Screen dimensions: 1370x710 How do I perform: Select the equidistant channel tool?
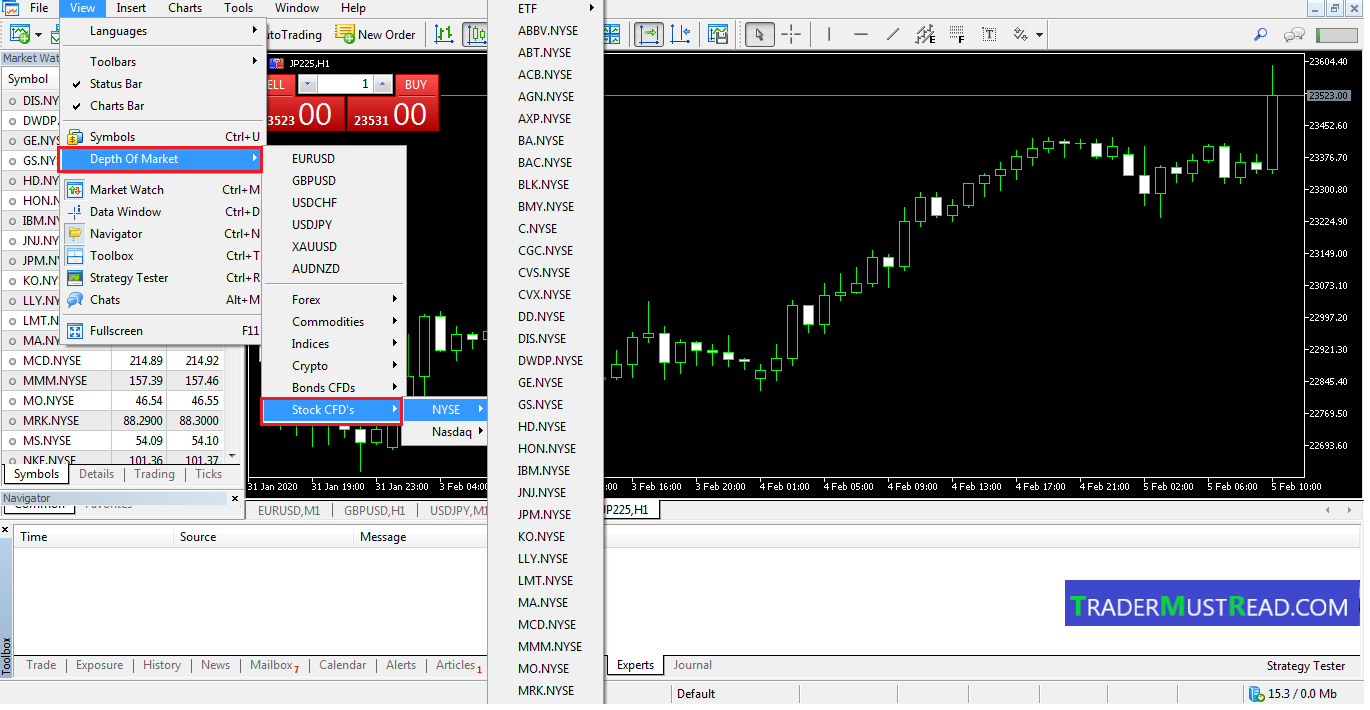click(925, 35)
